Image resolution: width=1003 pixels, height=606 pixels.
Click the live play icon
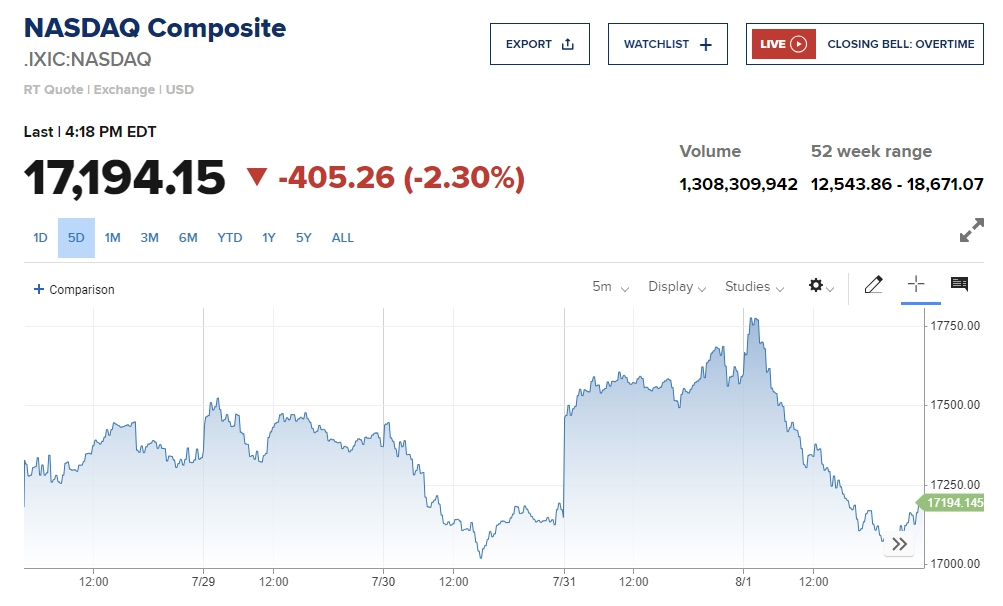pyautogui.click(x=798, y=44)
